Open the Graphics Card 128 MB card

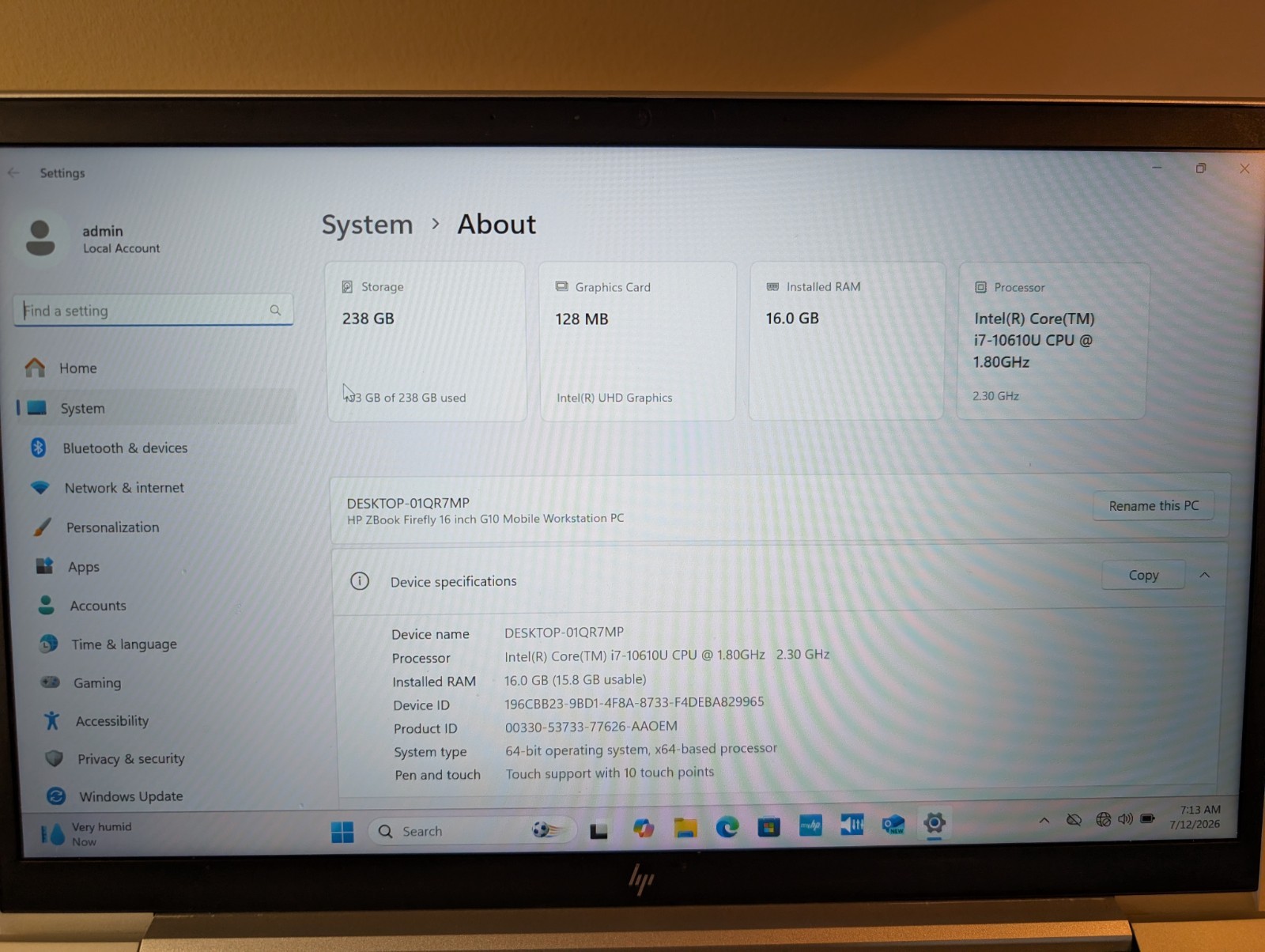637,341
